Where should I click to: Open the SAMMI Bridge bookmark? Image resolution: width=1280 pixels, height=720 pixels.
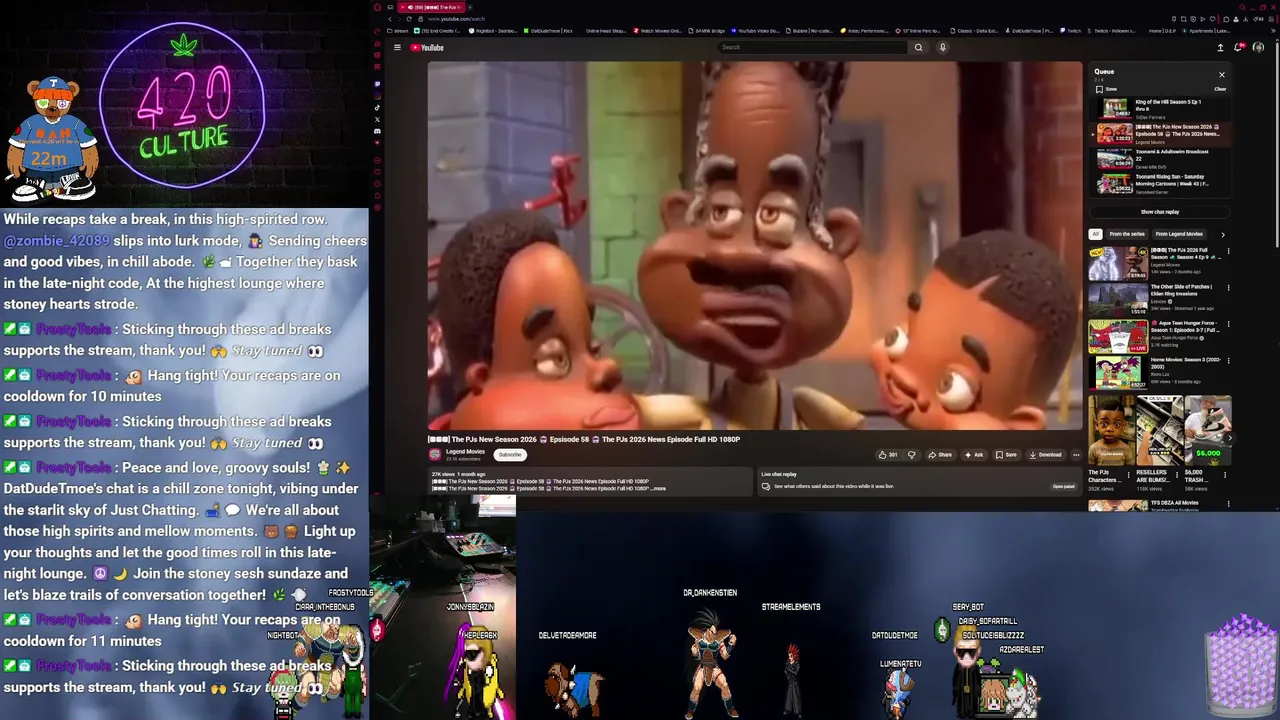(705, 31)
